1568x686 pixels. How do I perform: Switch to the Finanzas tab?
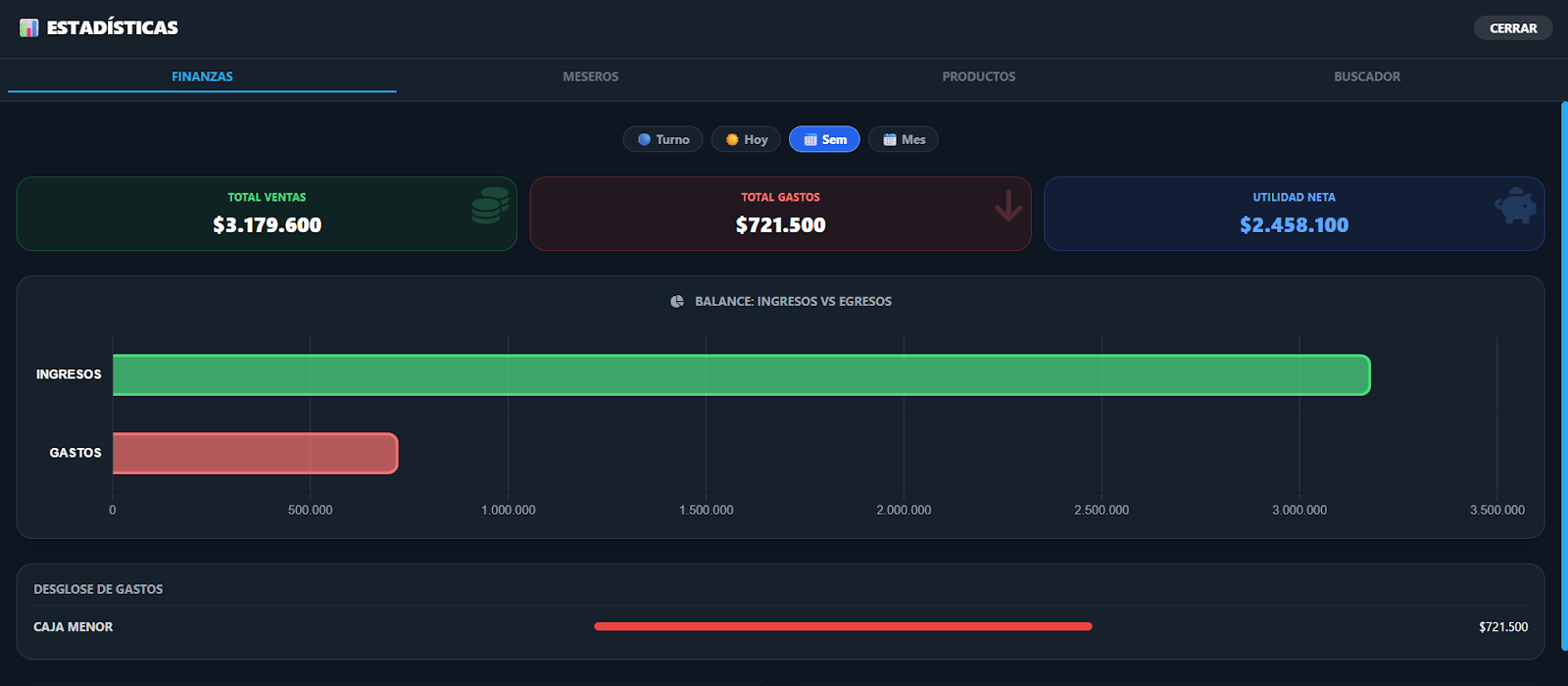[202, 76]
